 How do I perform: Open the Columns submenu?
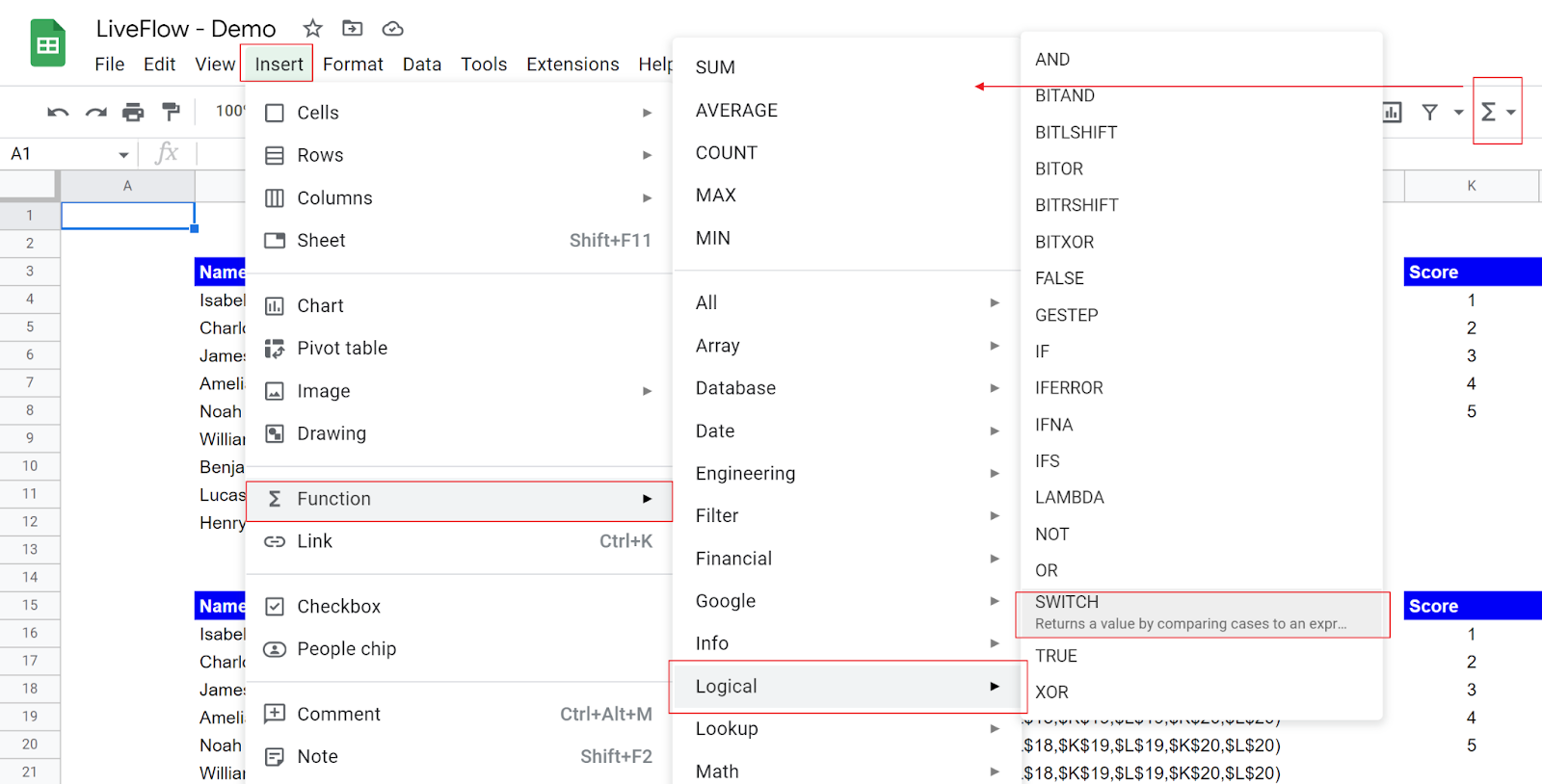pos(459,197)
